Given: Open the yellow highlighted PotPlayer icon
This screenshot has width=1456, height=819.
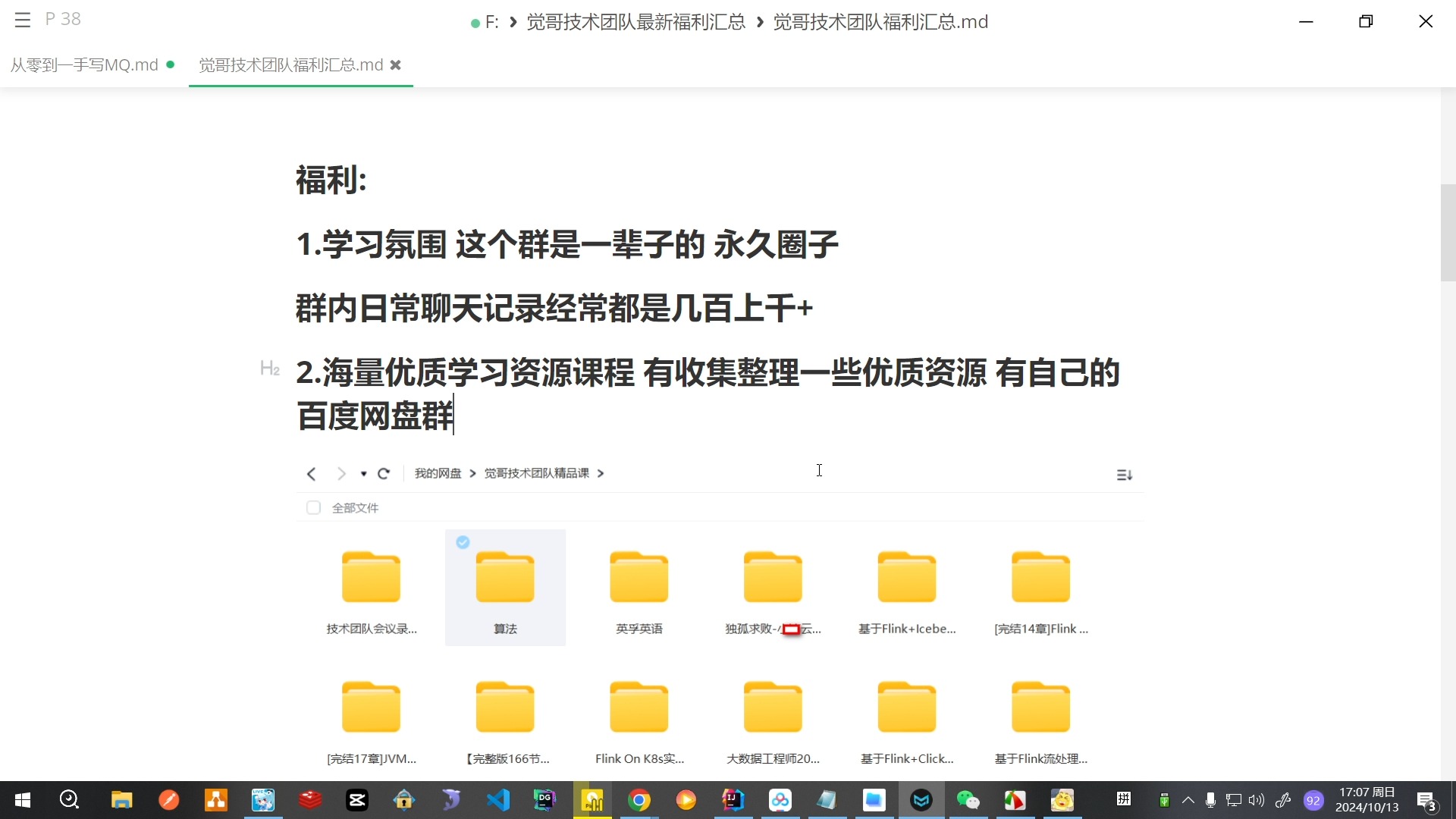Looking at the screenshot, I should 592,800.
